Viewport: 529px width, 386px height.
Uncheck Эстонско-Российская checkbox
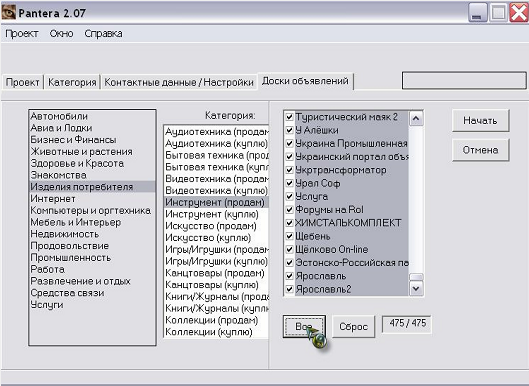tap(289, 263)
